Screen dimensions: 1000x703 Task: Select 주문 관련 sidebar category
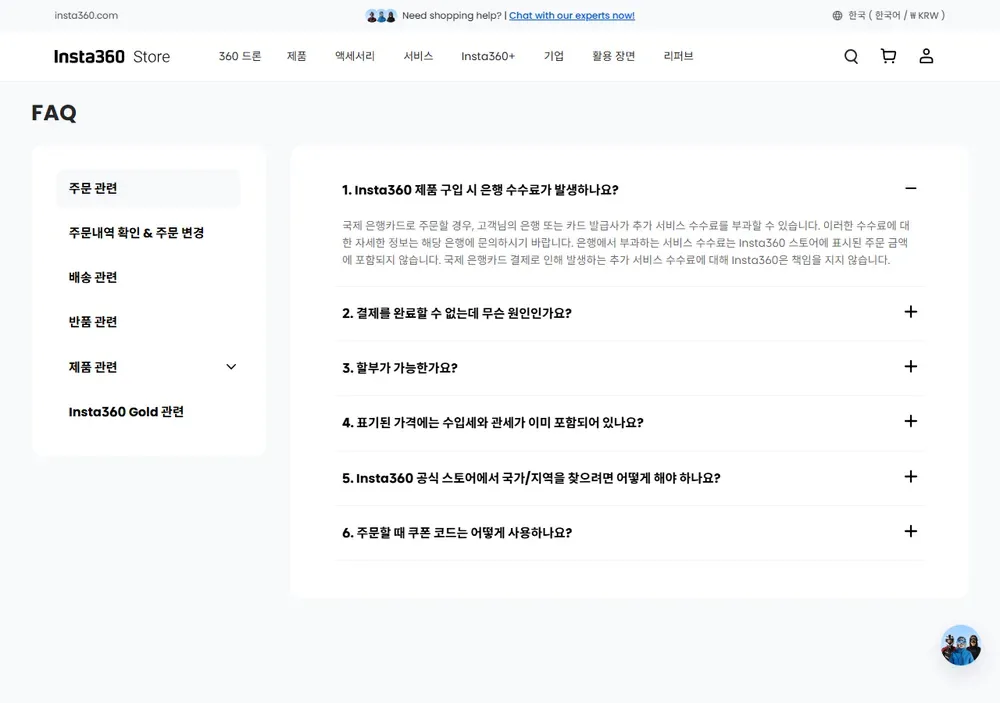(x=149, y=188)
